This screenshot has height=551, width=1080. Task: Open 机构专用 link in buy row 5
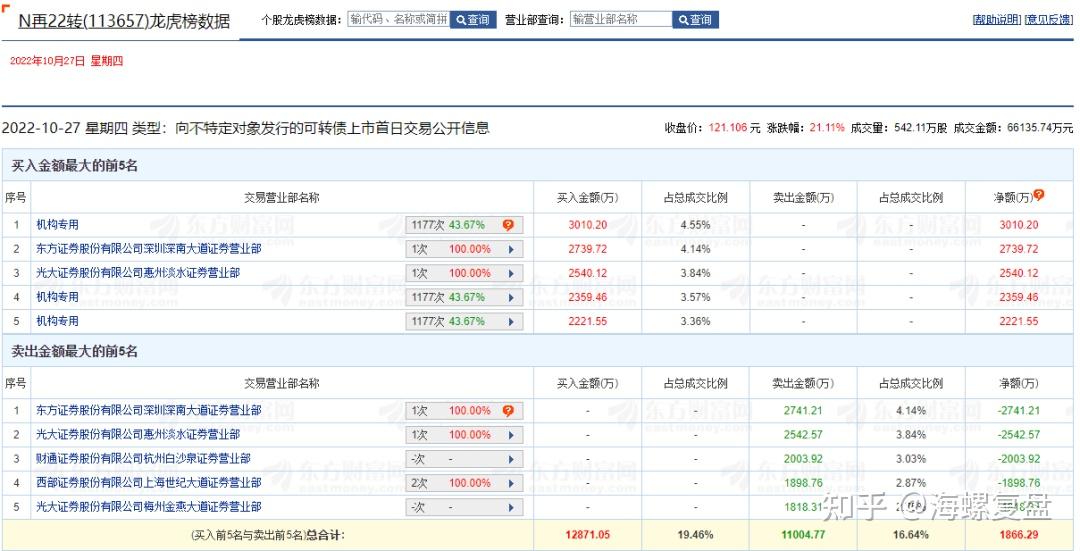pyautogui.click(x=58, y=321)
